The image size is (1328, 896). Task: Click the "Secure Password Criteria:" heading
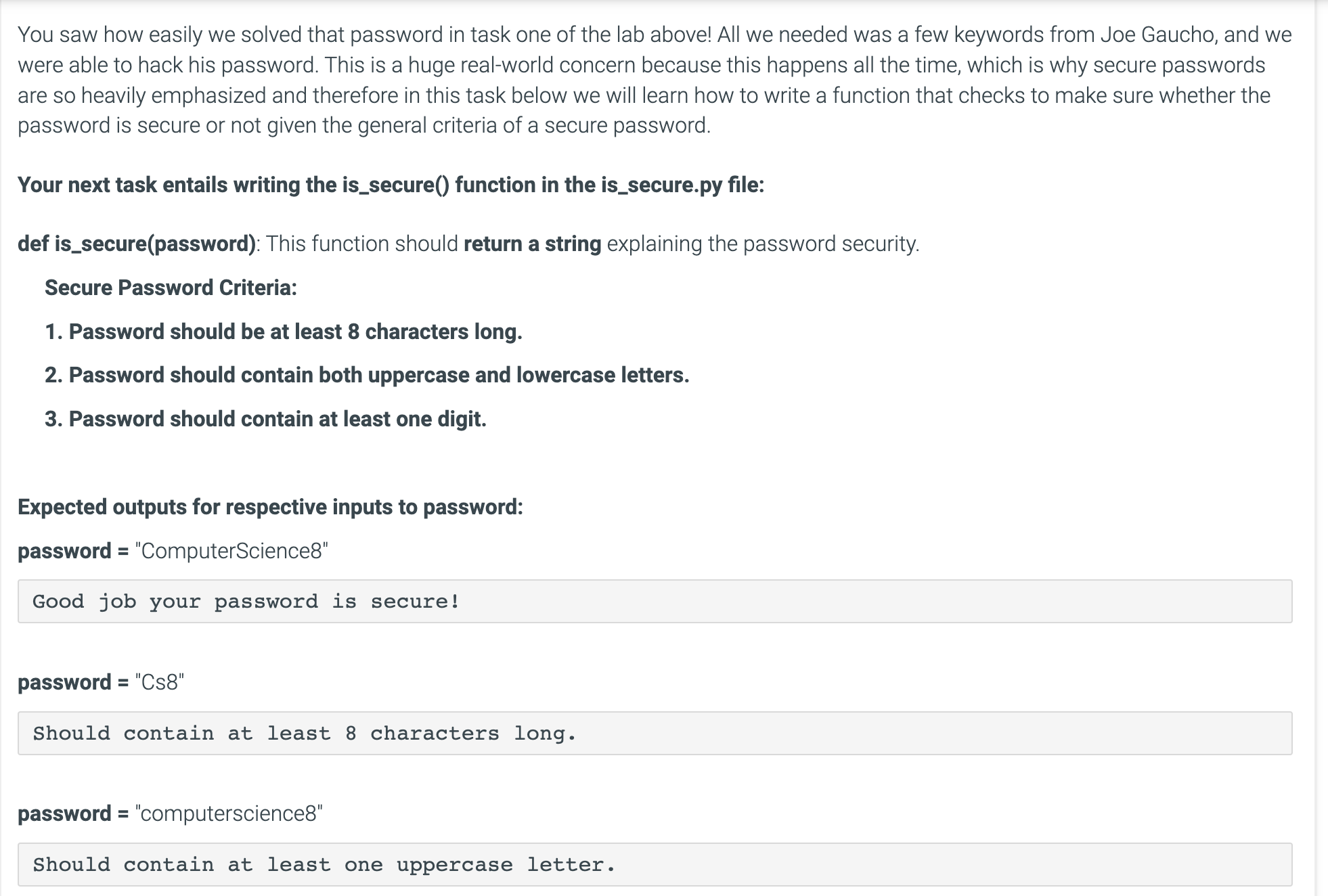(x=171, y=288)
